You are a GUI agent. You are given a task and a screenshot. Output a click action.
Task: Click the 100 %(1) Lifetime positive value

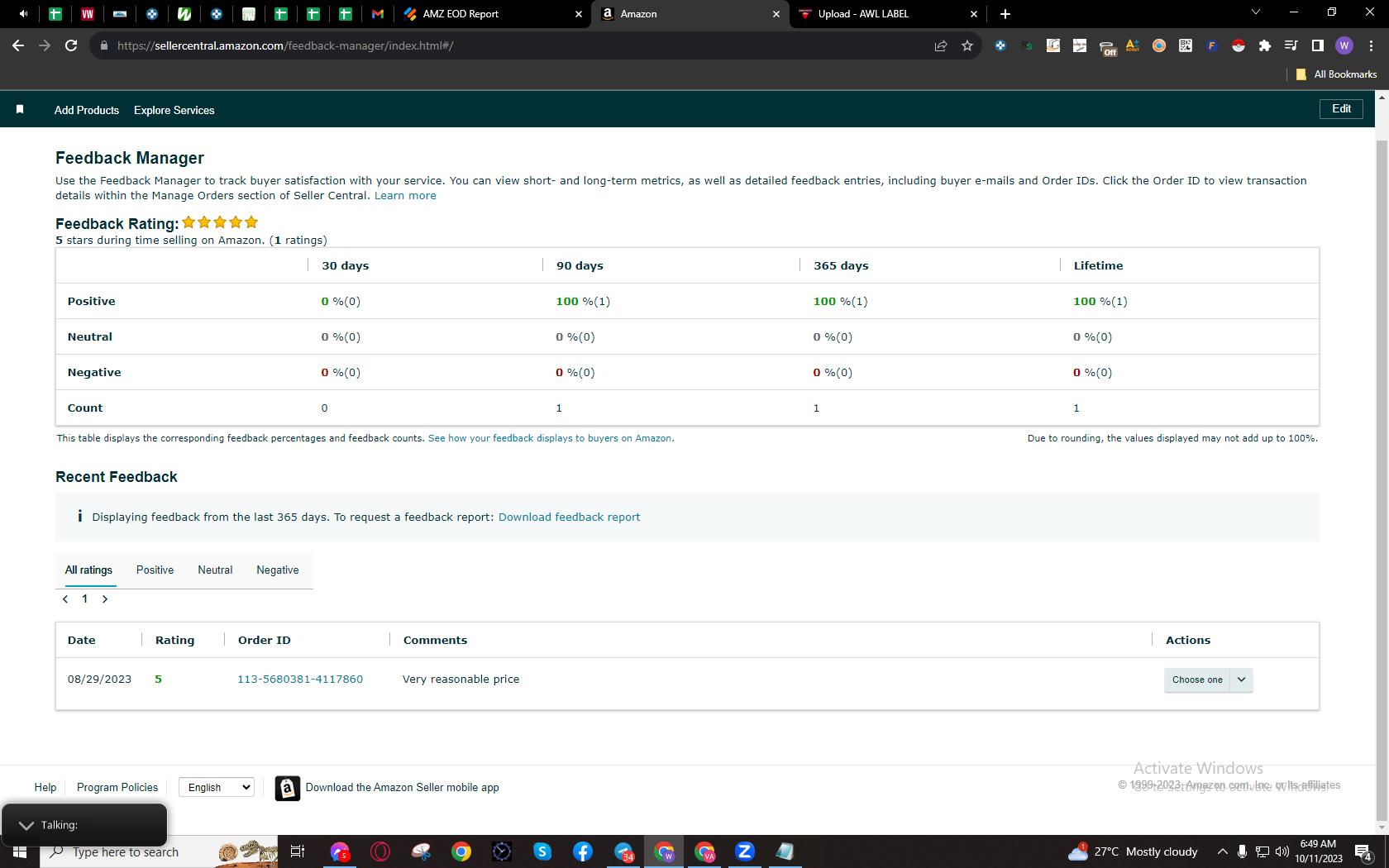coord(1100,302)
